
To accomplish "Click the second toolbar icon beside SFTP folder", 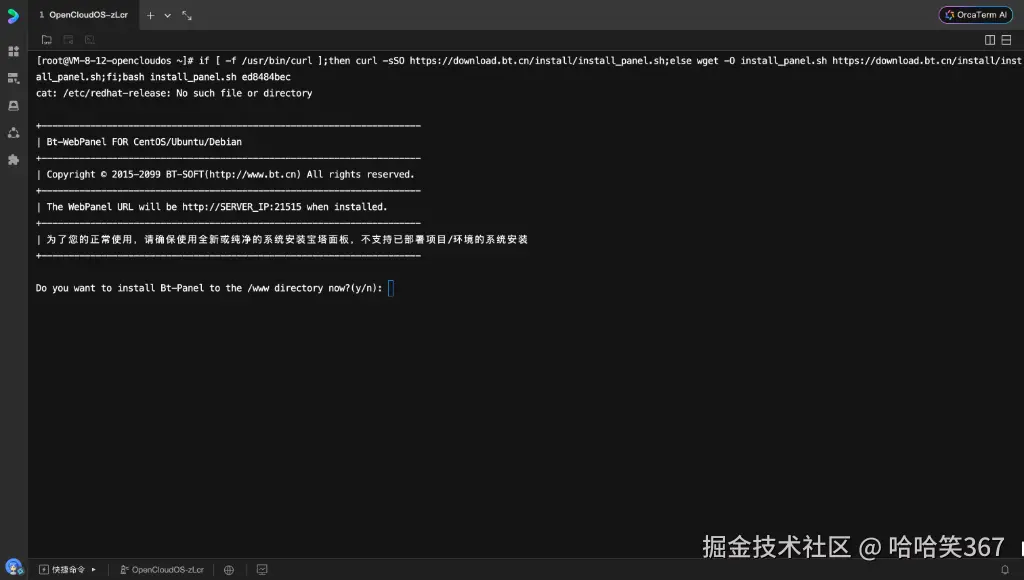I will pyautogui.click(x=68, y=40).
